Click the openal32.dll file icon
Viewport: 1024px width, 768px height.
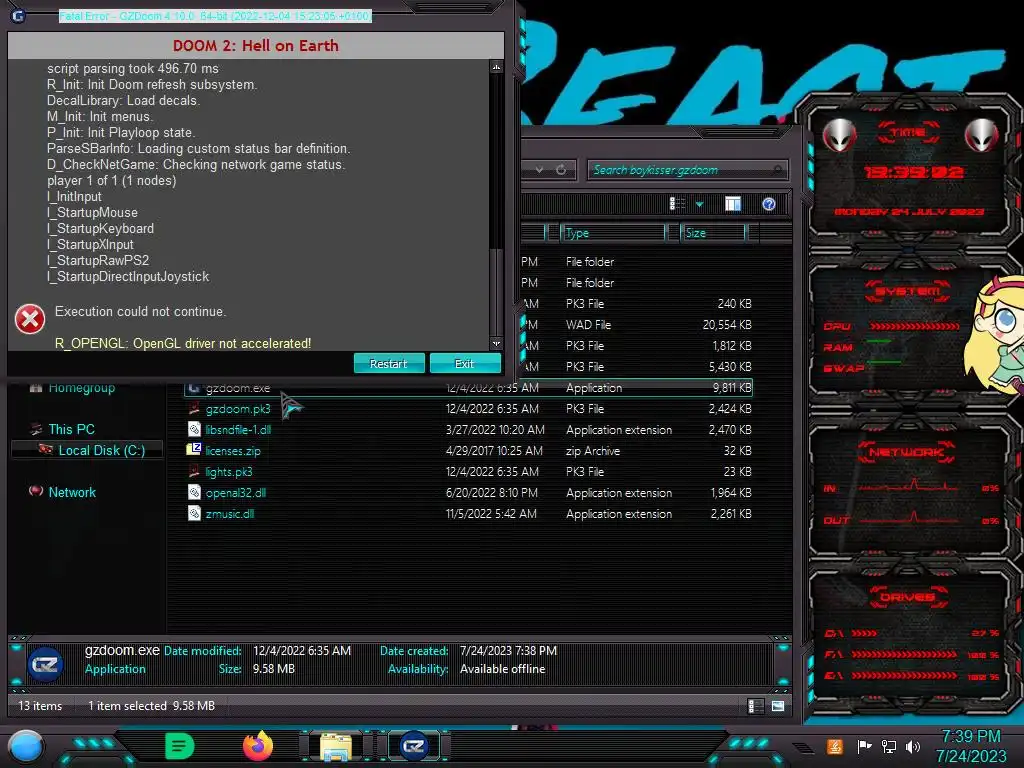[x=194, y=492]
